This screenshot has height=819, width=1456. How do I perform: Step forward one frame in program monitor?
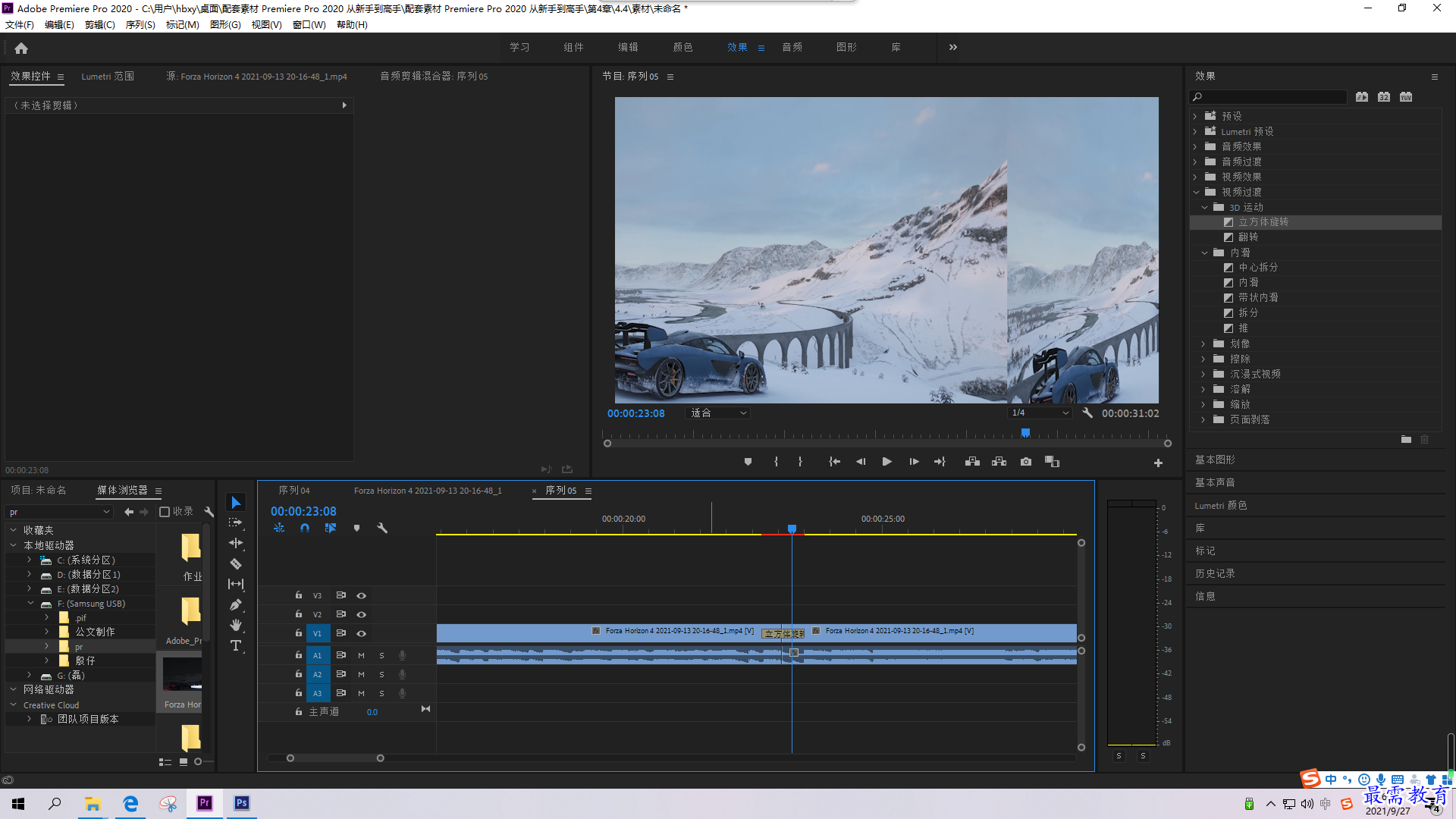pyautogui.click(x=914, y=462)
